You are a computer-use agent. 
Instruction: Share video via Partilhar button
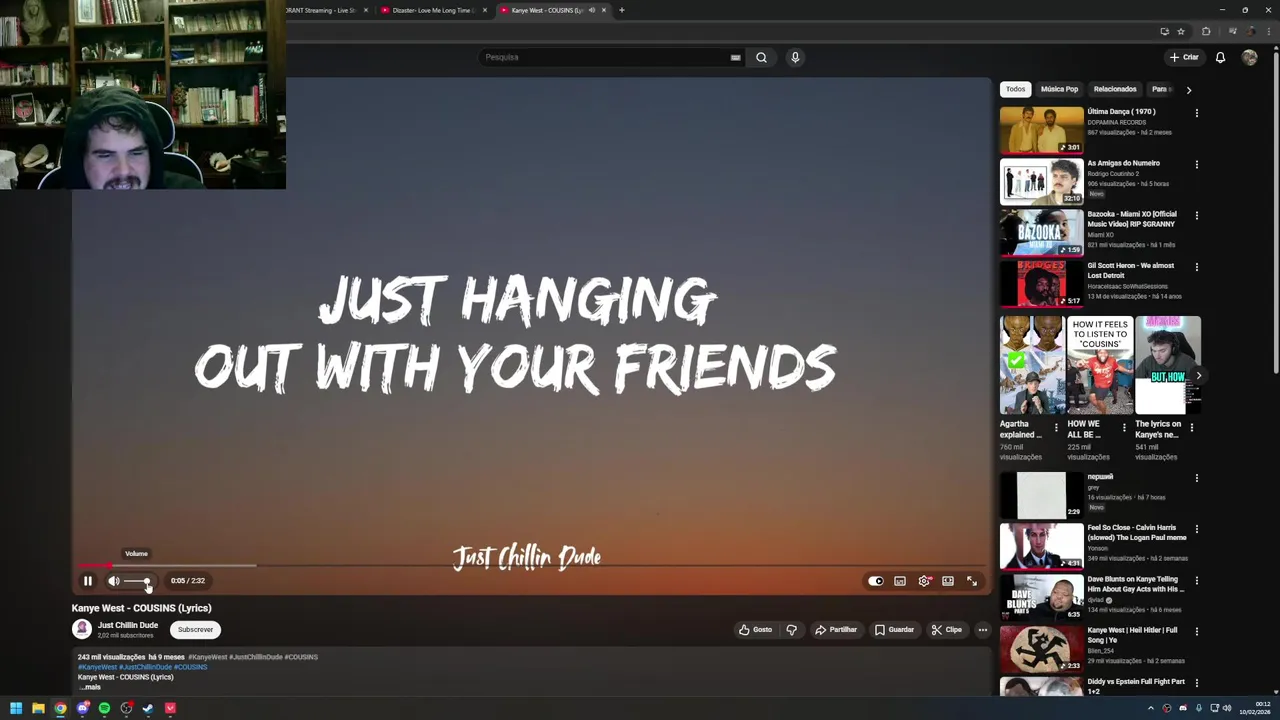pos(836,630)
